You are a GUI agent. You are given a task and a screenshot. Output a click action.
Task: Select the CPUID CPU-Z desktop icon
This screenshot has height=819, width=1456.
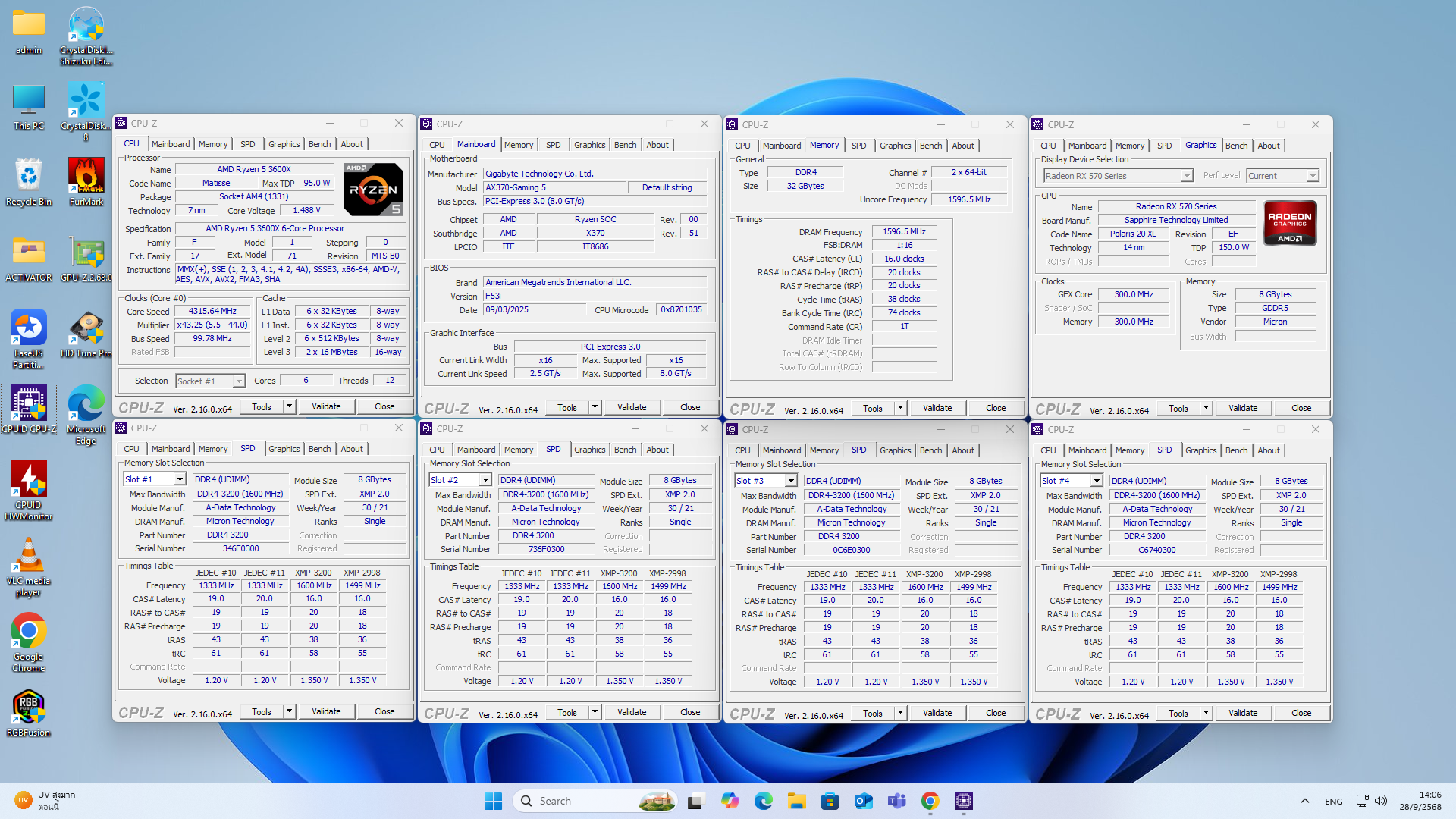[29, 410]
